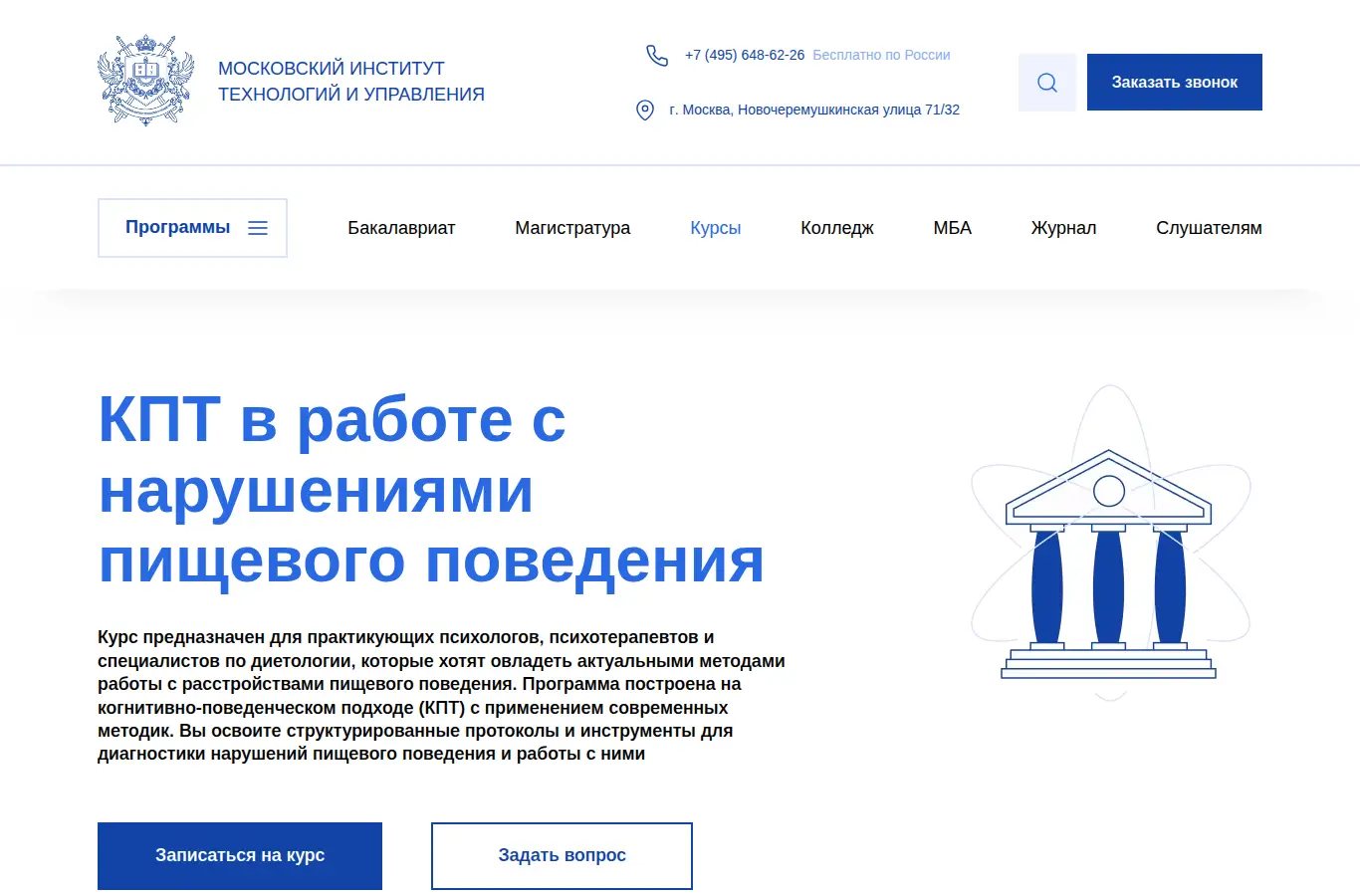
Task: Open the Программы dropdown menu
Action: click(192, 228)
